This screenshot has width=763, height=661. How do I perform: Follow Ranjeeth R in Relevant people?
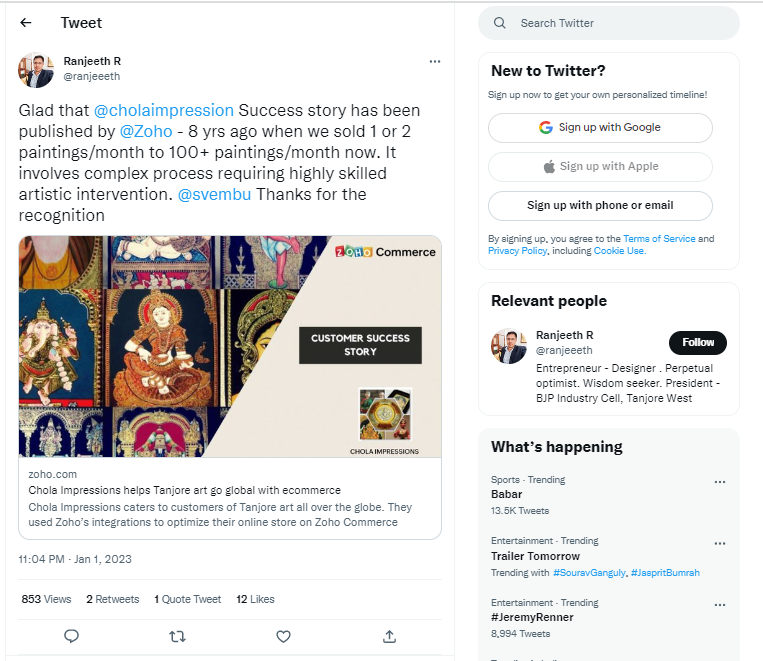click(x=697, y=342)
